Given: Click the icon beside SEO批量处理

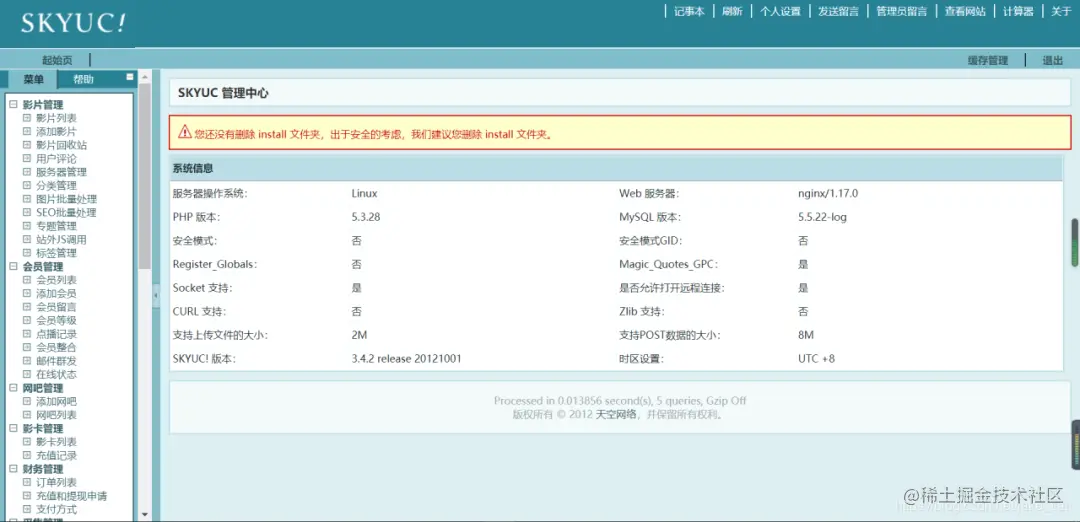Looking at the screenshot, I should click(27, 213).
